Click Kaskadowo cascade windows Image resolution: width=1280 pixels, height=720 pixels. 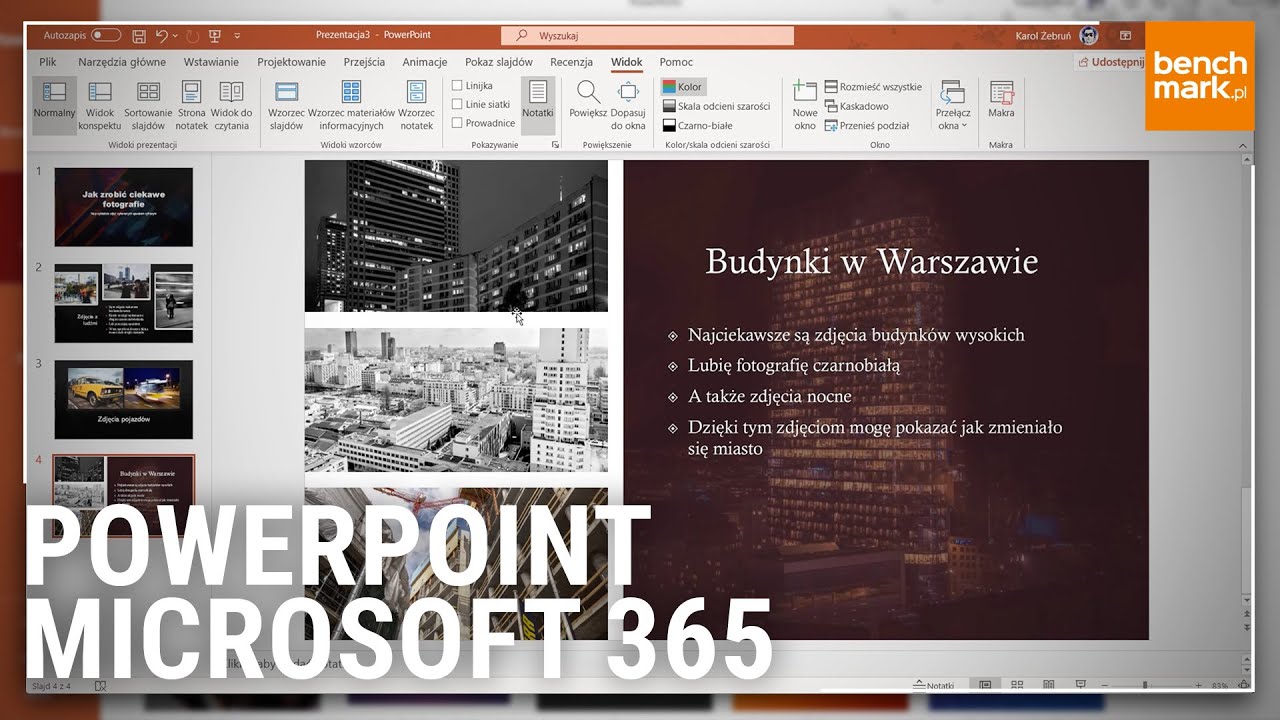pos(857,106)
